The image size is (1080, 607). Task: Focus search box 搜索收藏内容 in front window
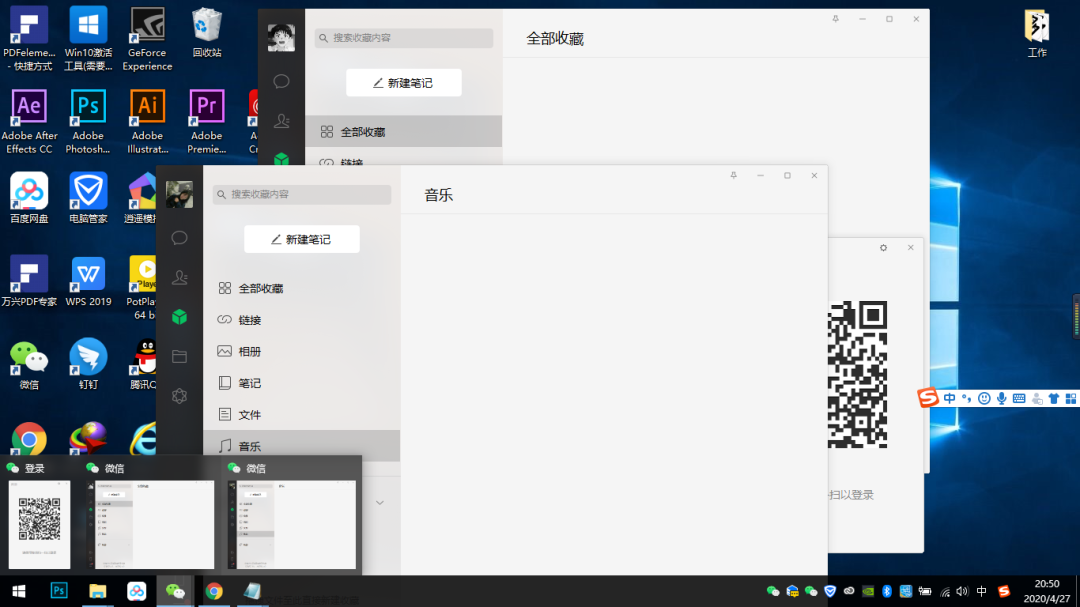302,194
